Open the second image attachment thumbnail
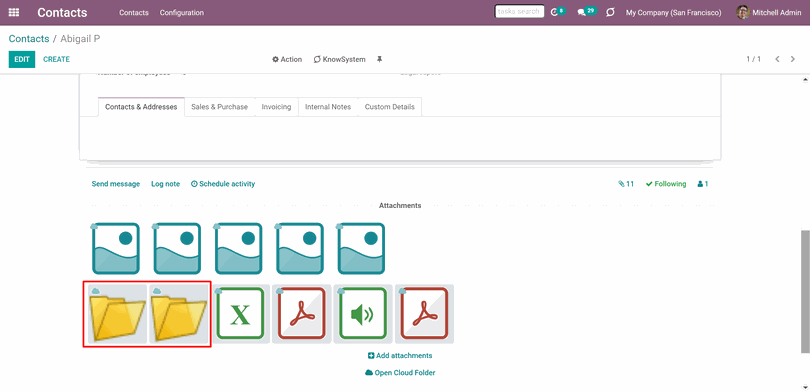The image size is (810, 391). point(177,248)
